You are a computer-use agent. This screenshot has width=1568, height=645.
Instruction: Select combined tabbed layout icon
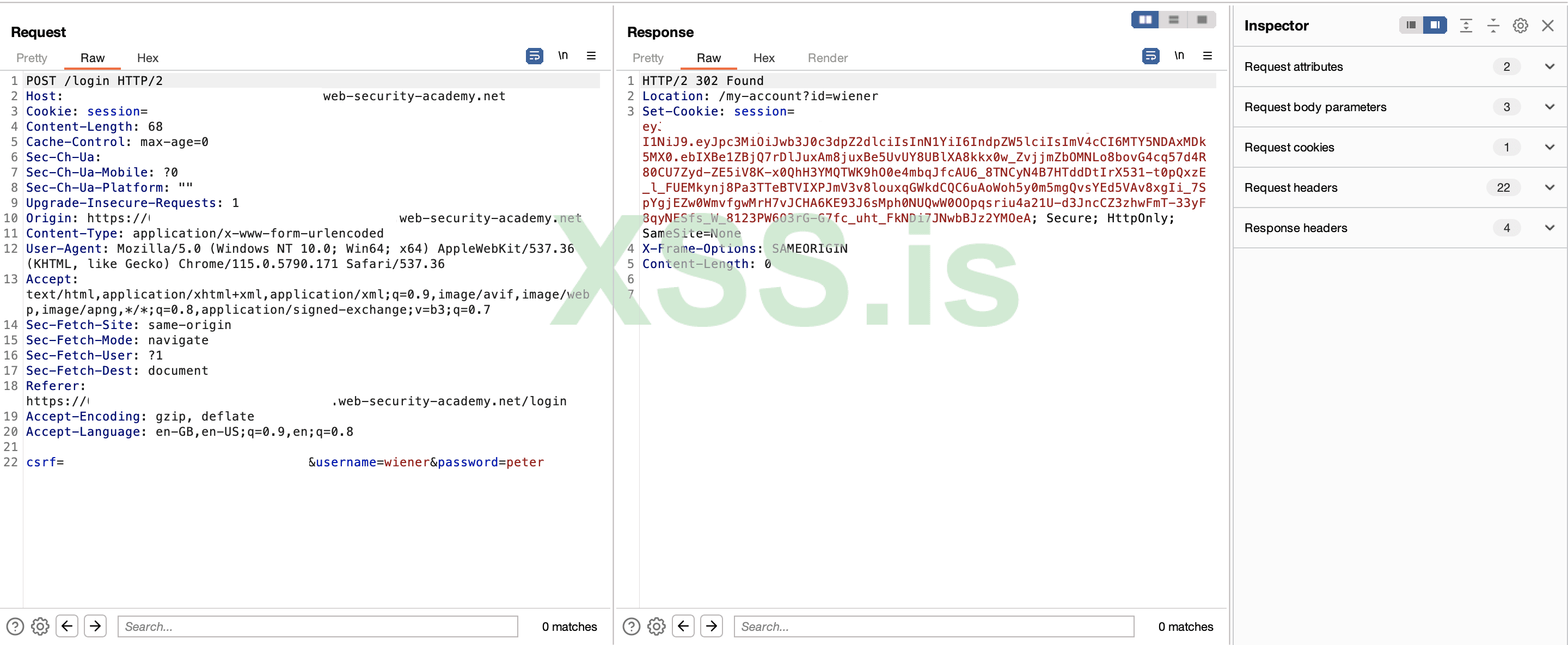(x=1202, y=20)
